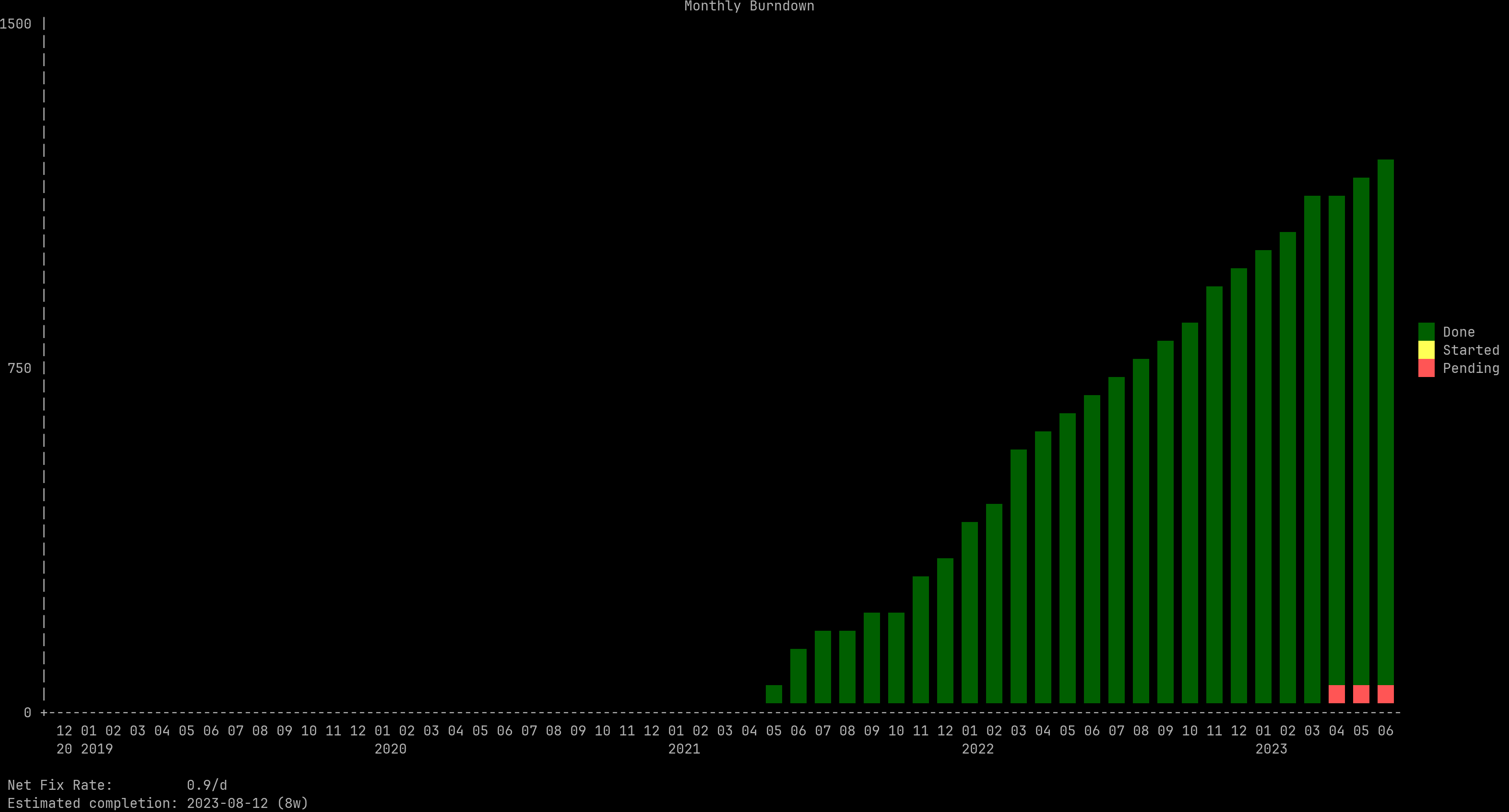Click the 2019 year label on x-axis

[97, 749]
